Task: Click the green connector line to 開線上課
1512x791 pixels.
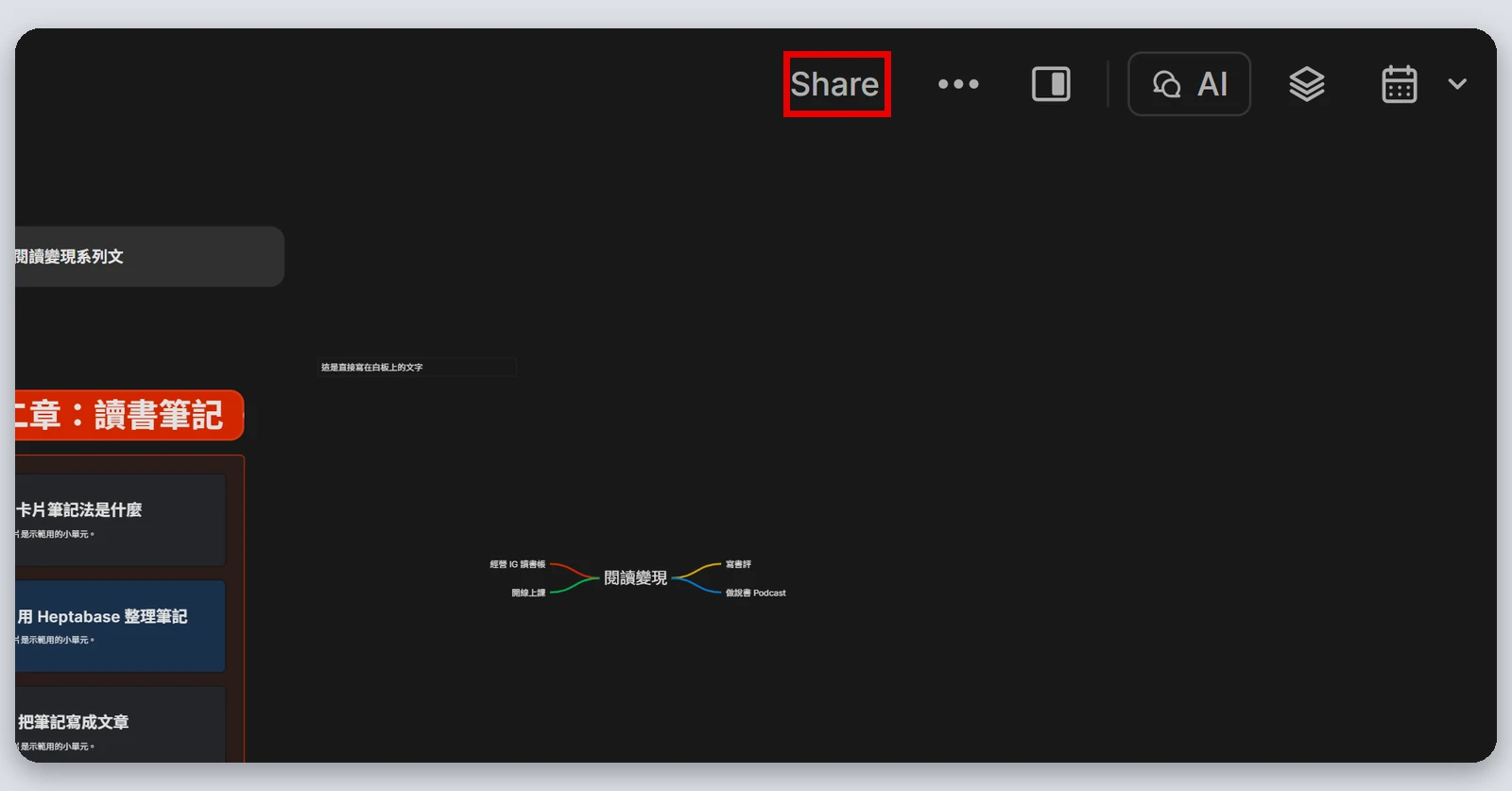Action: 574,586
